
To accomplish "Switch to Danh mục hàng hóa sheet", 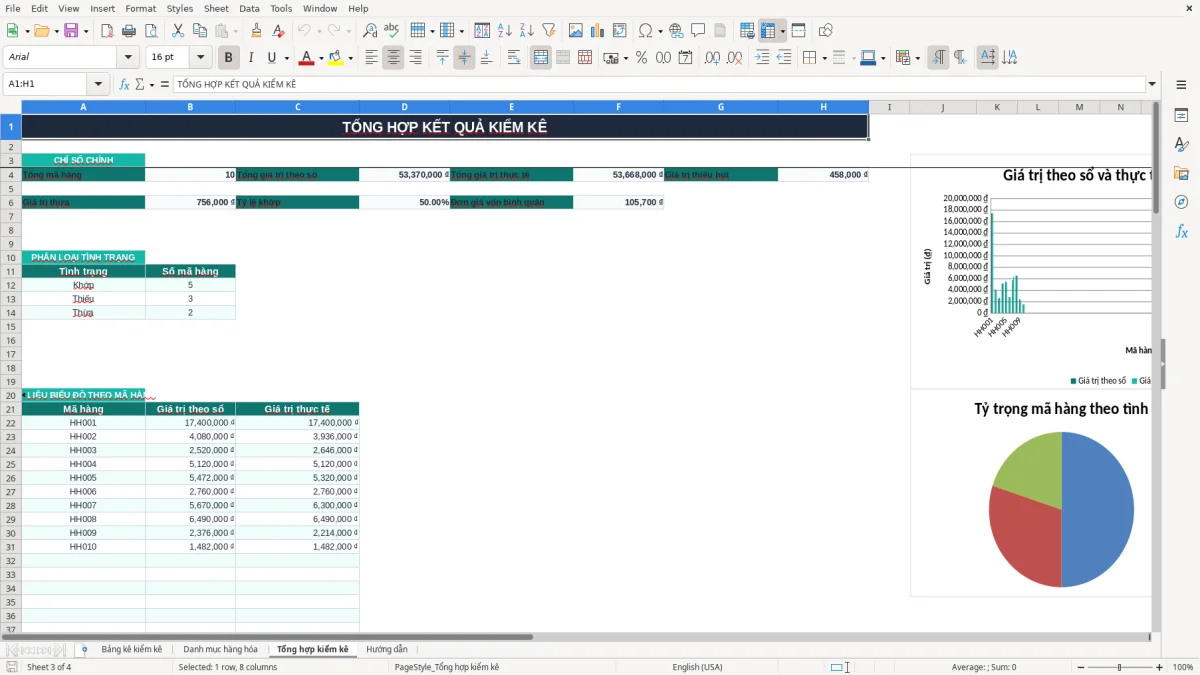I will [x=220, y=649].
